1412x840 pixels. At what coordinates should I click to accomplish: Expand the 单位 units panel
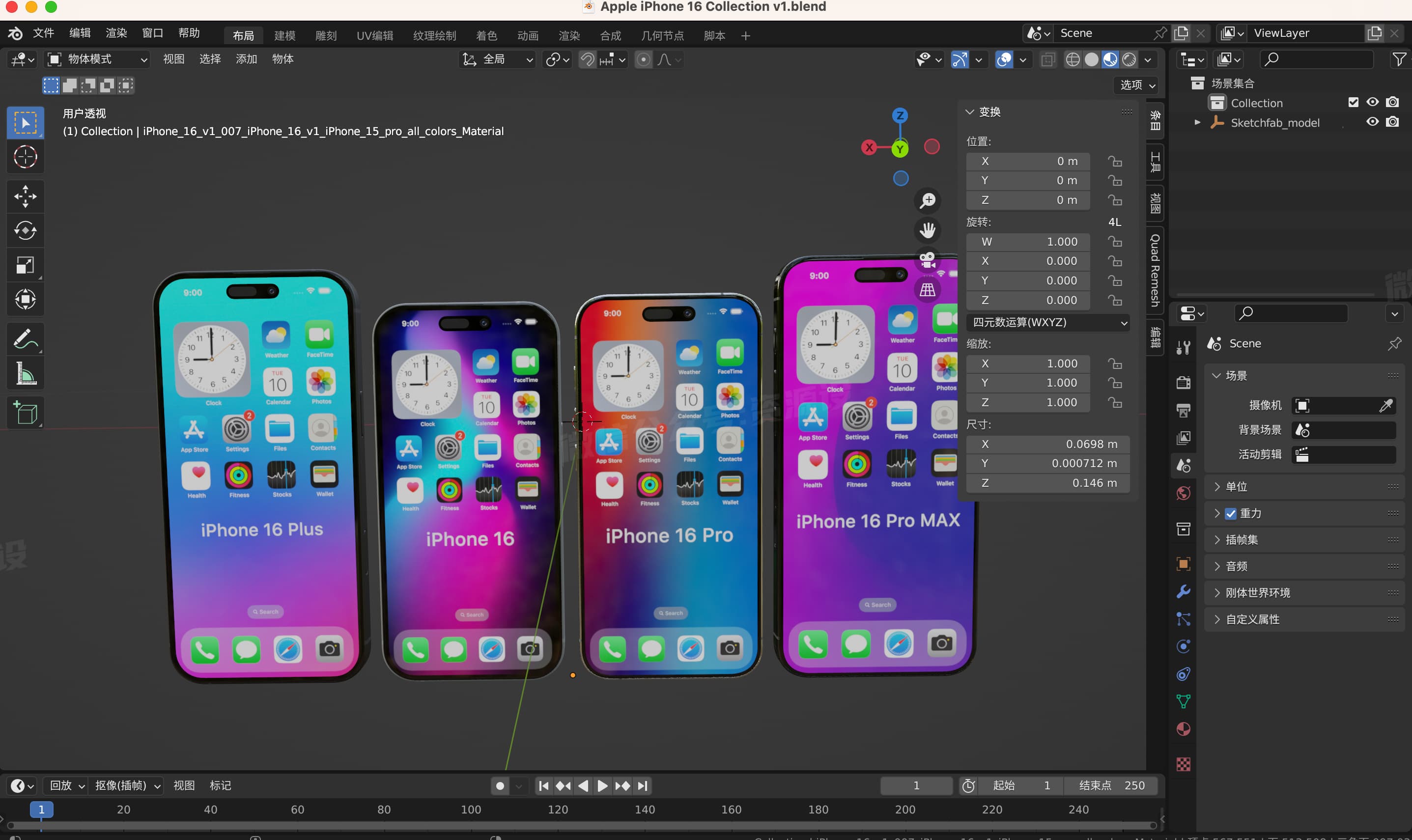coord(1304,487)
